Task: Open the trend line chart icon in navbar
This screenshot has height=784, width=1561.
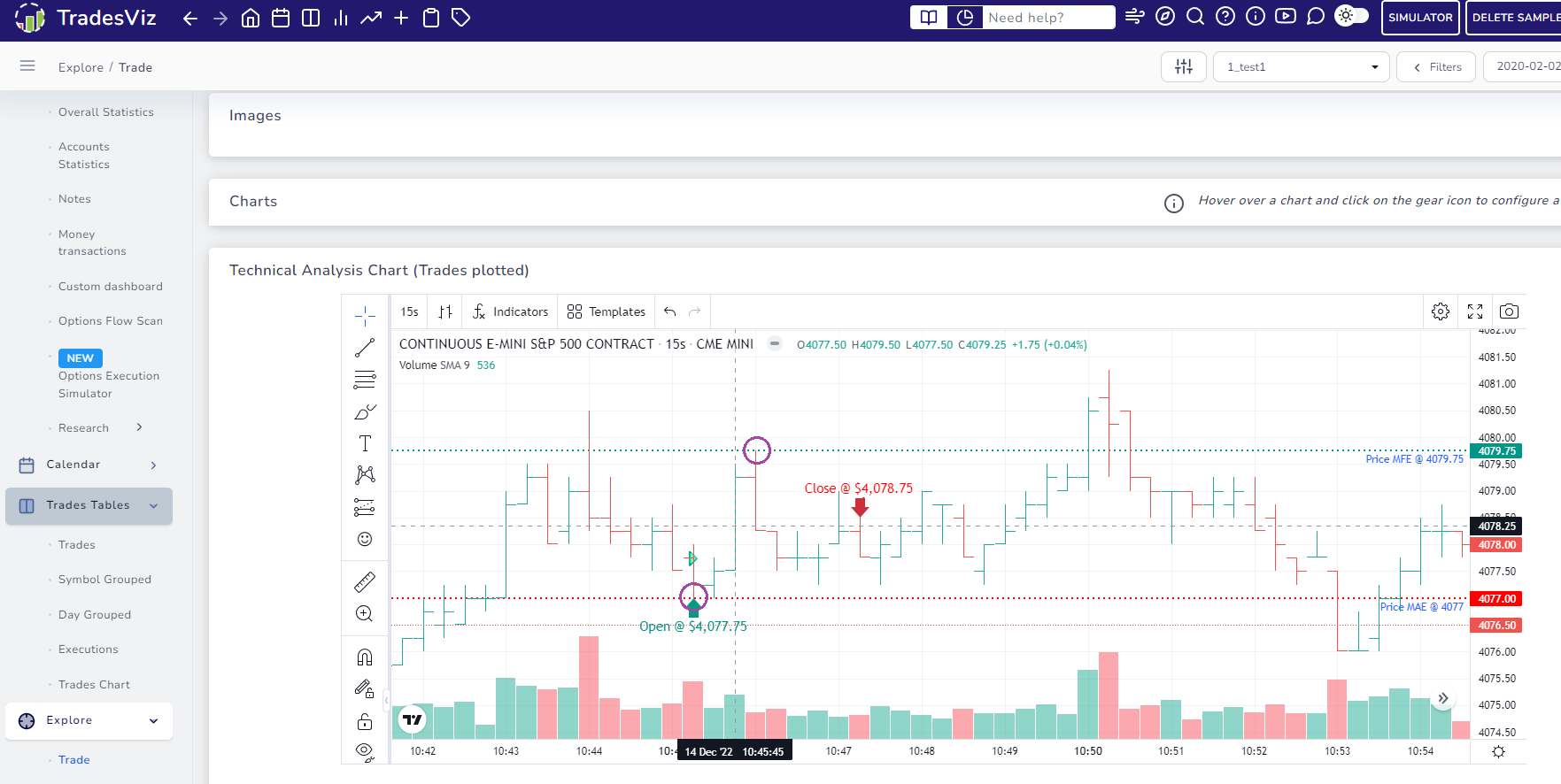Action: point(371,18)
